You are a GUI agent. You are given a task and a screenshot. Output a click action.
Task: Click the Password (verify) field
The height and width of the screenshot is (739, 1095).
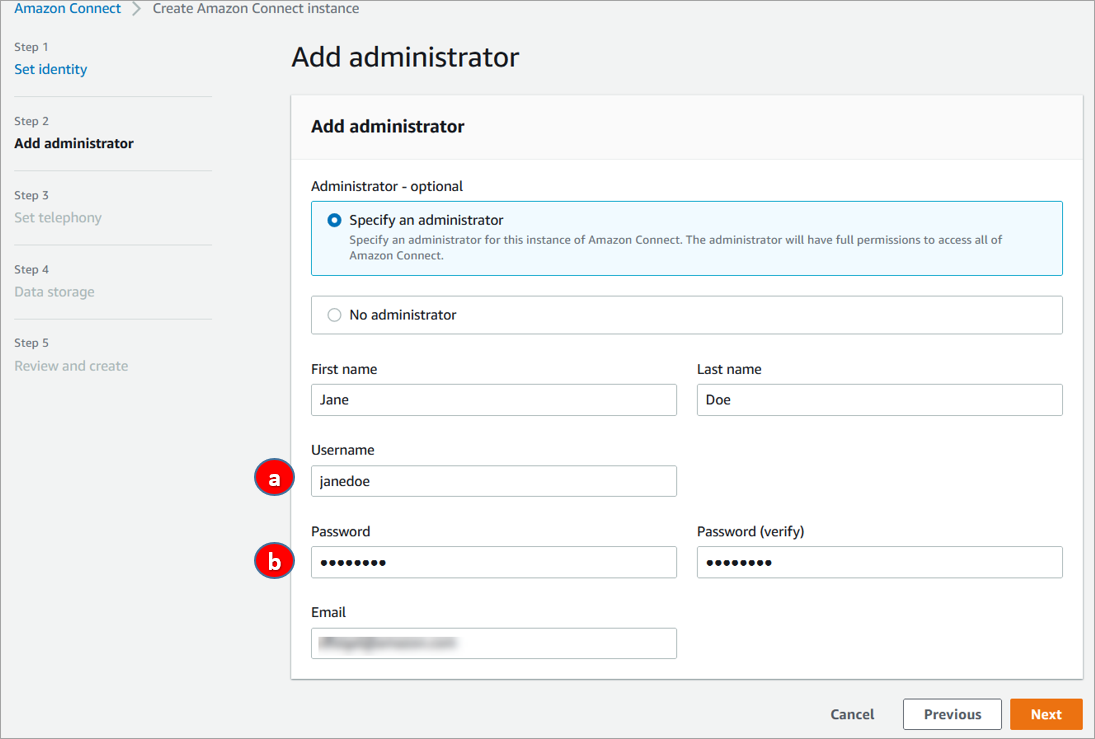pos(879,562)
